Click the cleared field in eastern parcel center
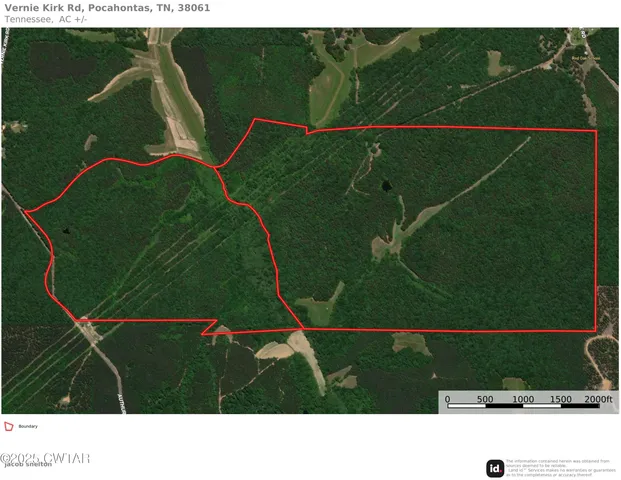 coord(386,246)
